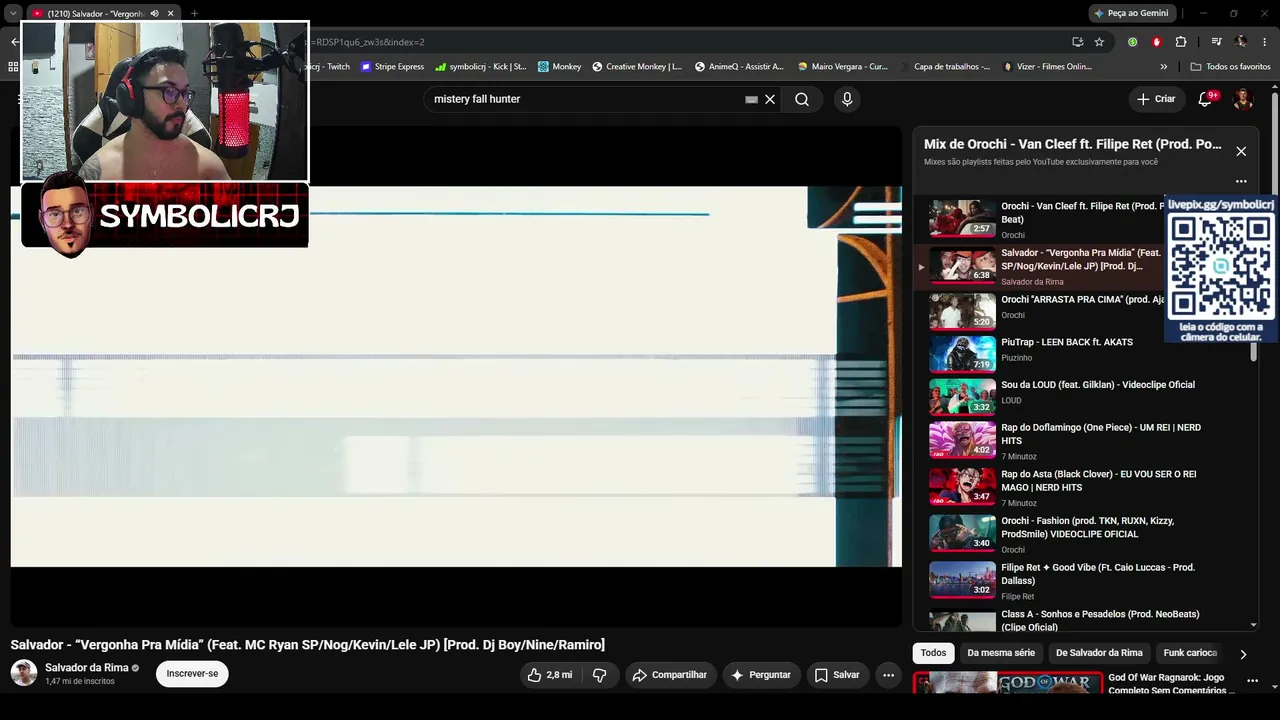Start voice search with the microphone icon
Screen dimensions: 1280x720
point(847,99)
